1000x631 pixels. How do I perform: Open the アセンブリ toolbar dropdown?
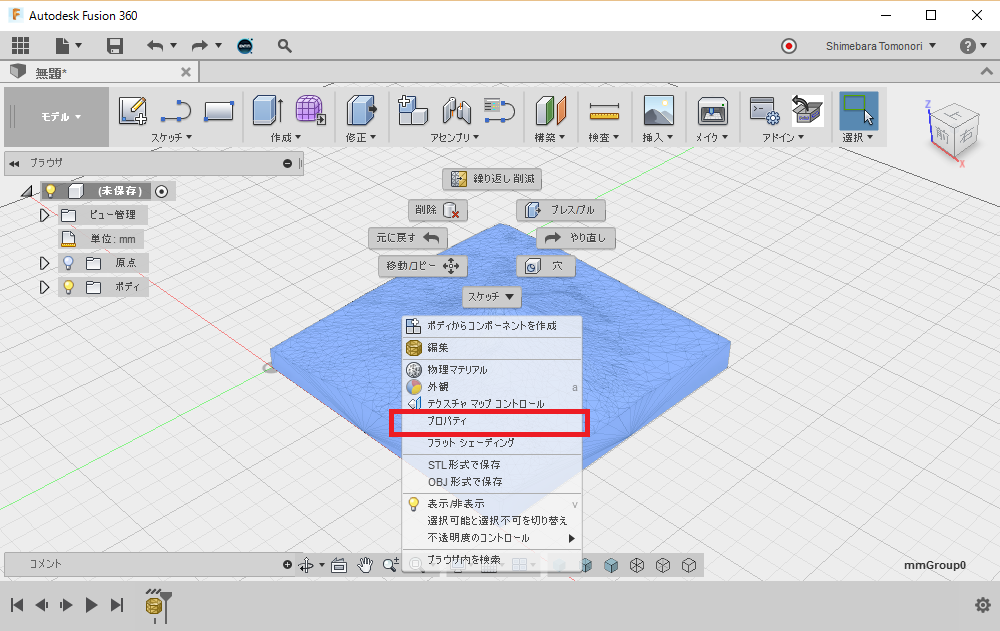pyautogui.click(x=454, y=137)
